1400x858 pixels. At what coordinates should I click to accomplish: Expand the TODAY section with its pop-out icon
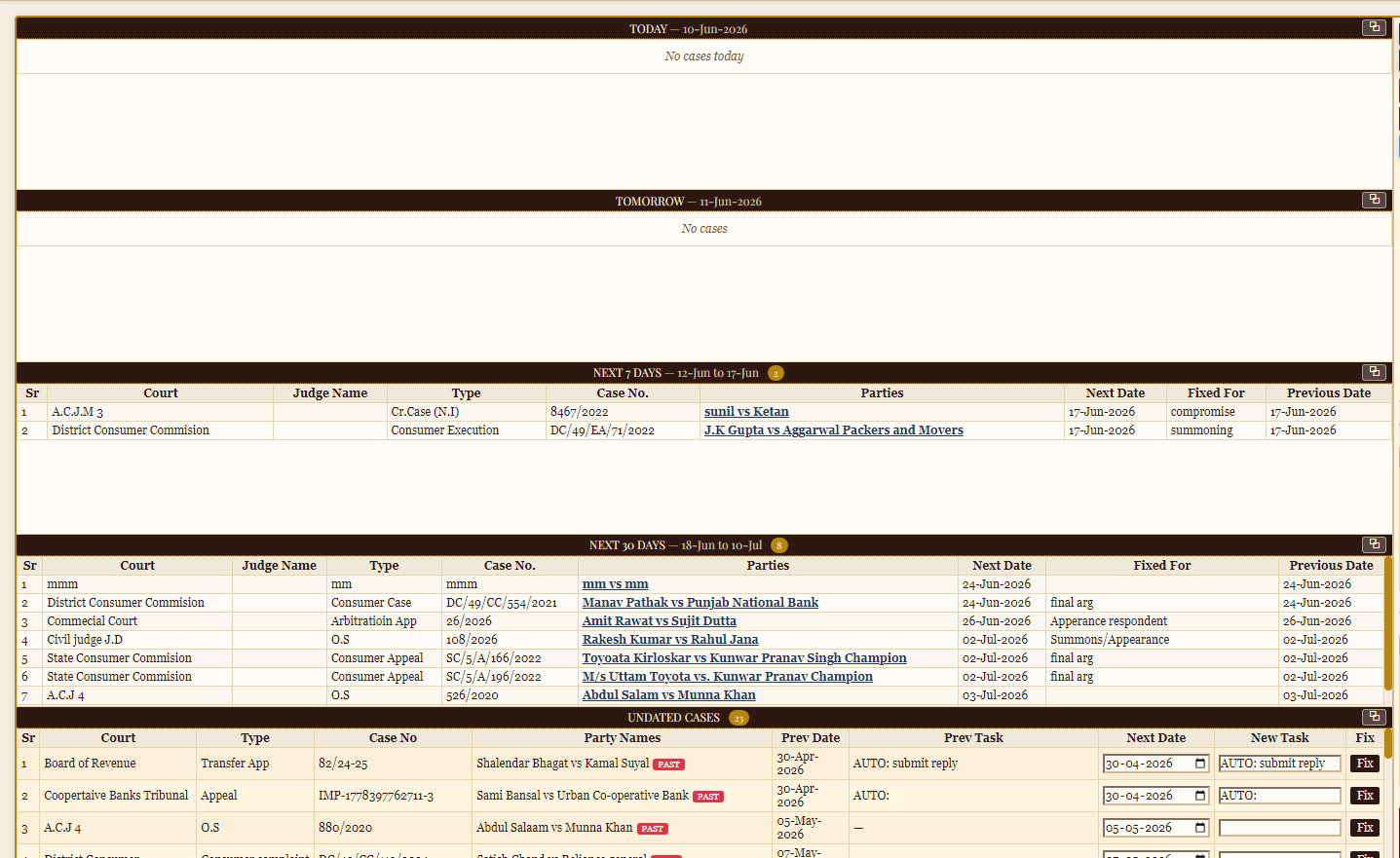point(1374,27)
